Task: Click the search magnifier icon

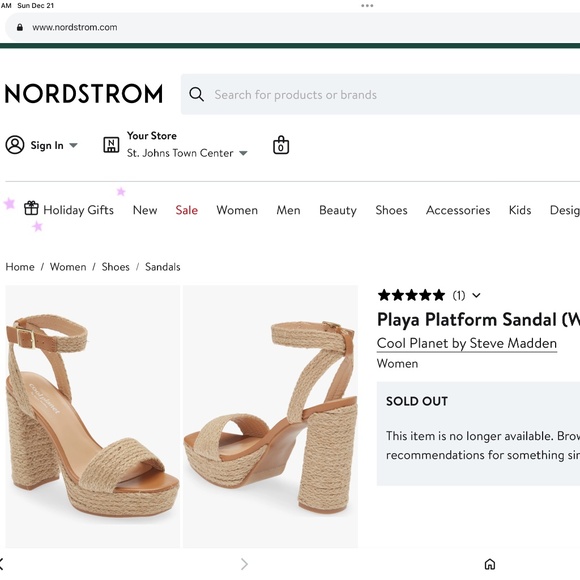Action: pyautogui.click(x=196, y=94)
